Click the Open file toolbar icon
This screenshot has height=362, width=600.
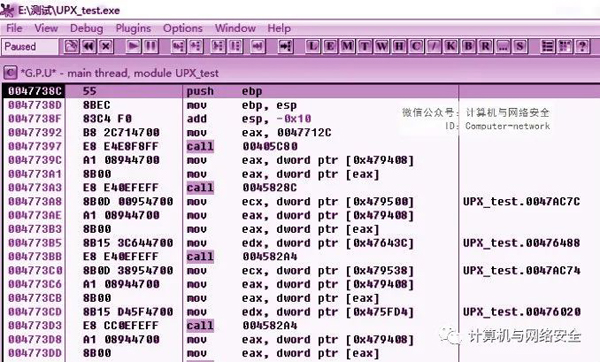71,47
